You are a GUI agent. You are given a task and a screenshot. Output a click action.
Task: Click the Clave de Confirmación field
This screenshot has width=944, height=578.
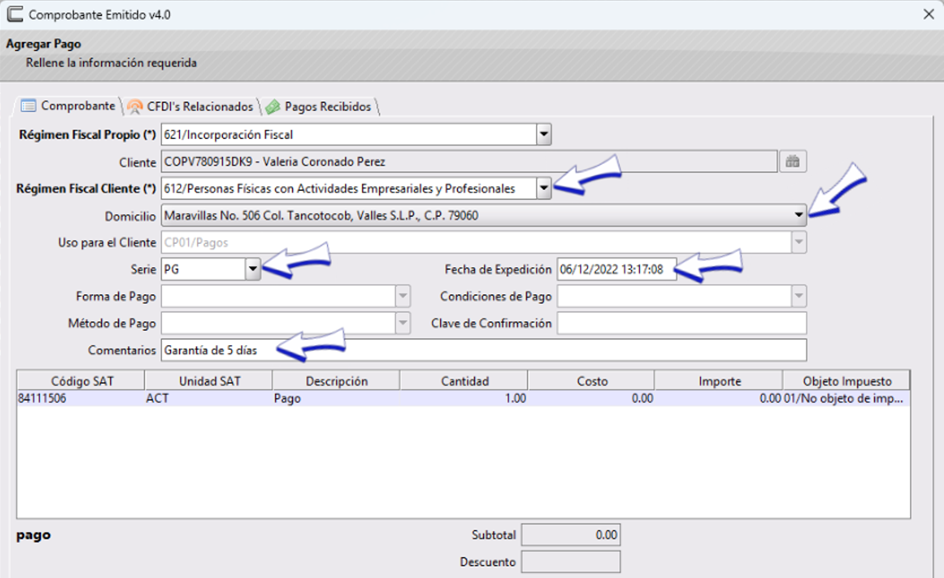[x=682, y=323]
